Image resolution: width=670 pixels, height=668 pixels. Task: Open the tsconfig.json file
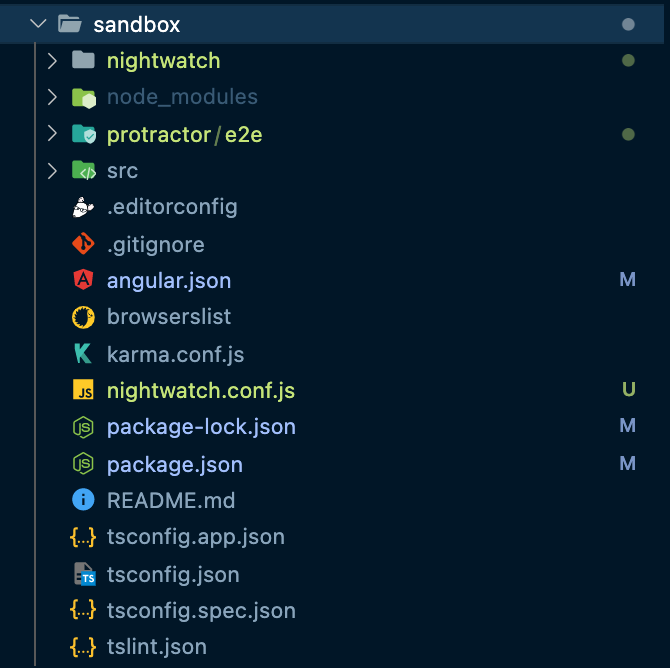pos(173,575)
